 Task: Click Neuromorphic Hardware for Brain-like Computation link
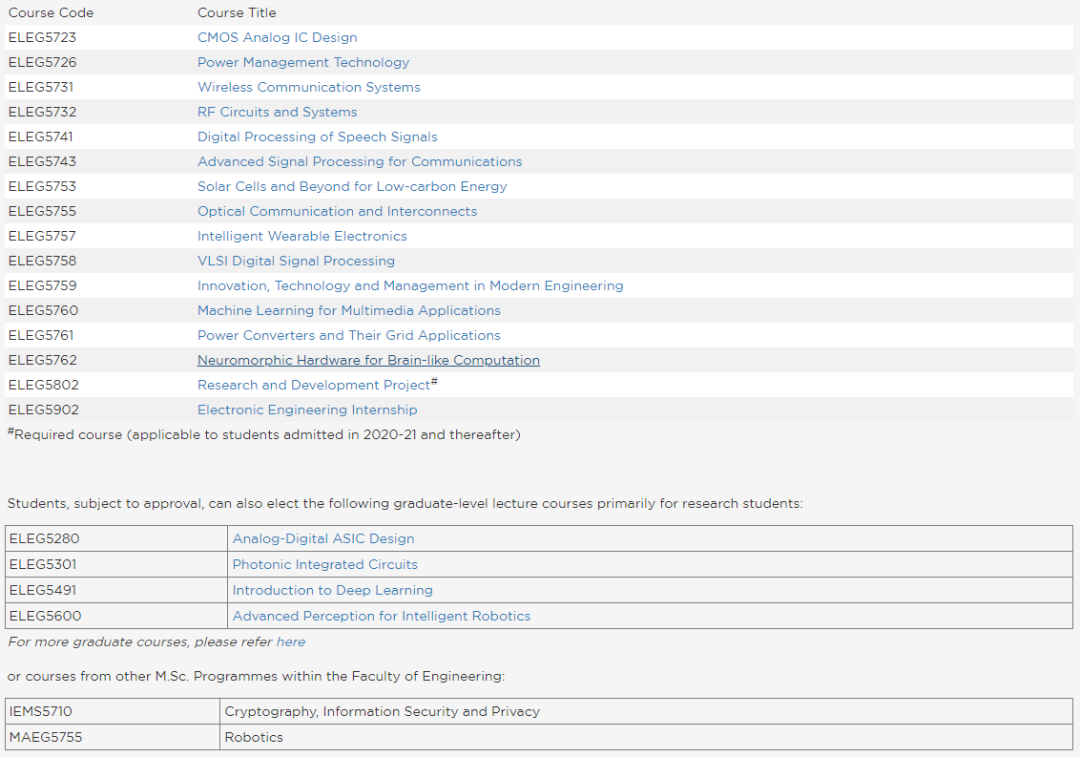[368, 360]
